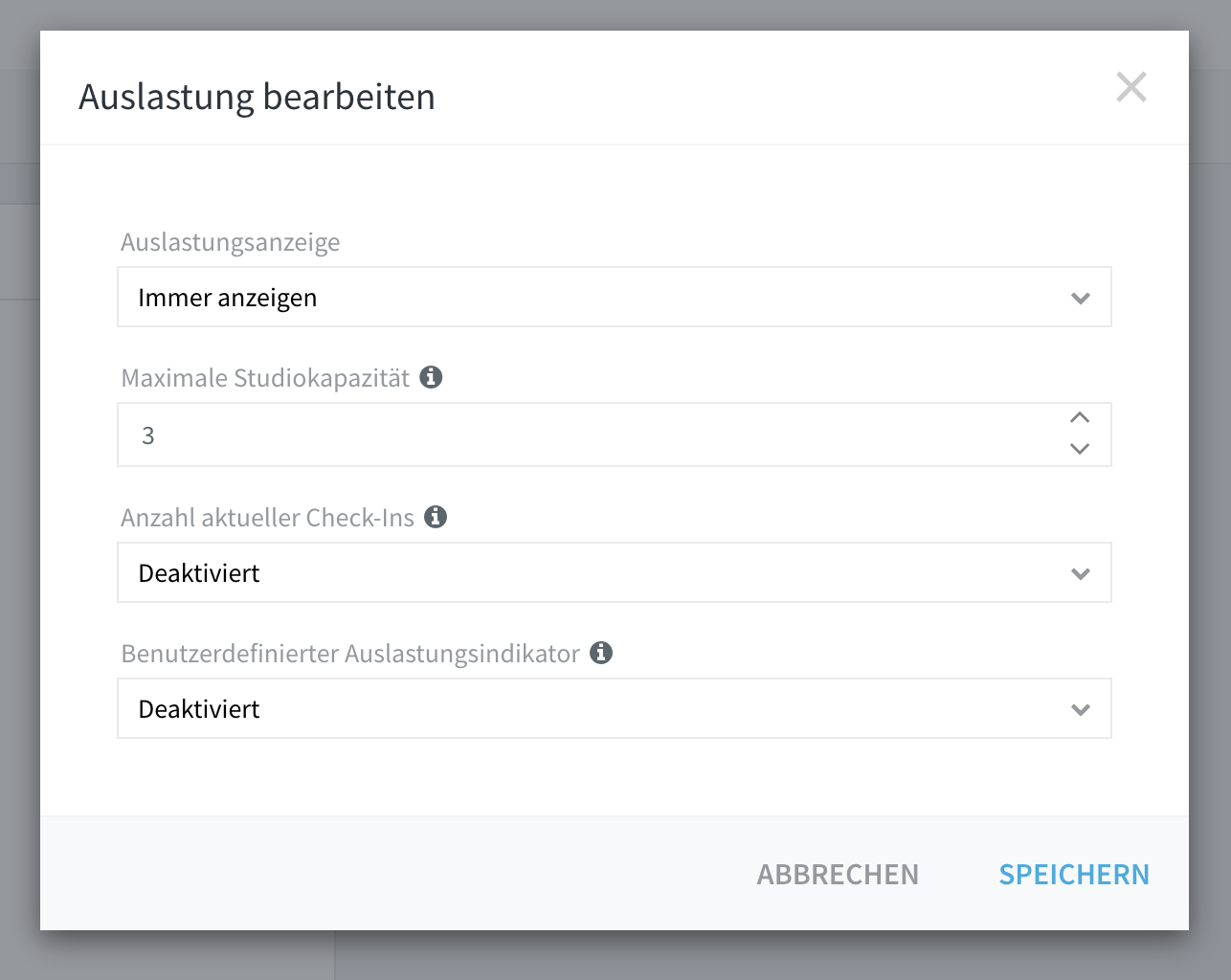This screenshot has width=1231, height=980.
Task: Increase studio capacity with the up arrow
Action: (x=1080, y=418)
